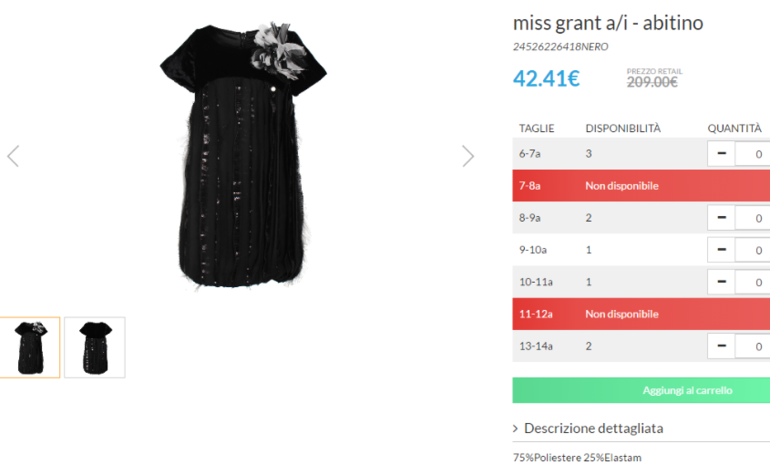Decrease quantity for size 8-9a
The height and width of the screenshot is (475, 770).
[721, 218]
